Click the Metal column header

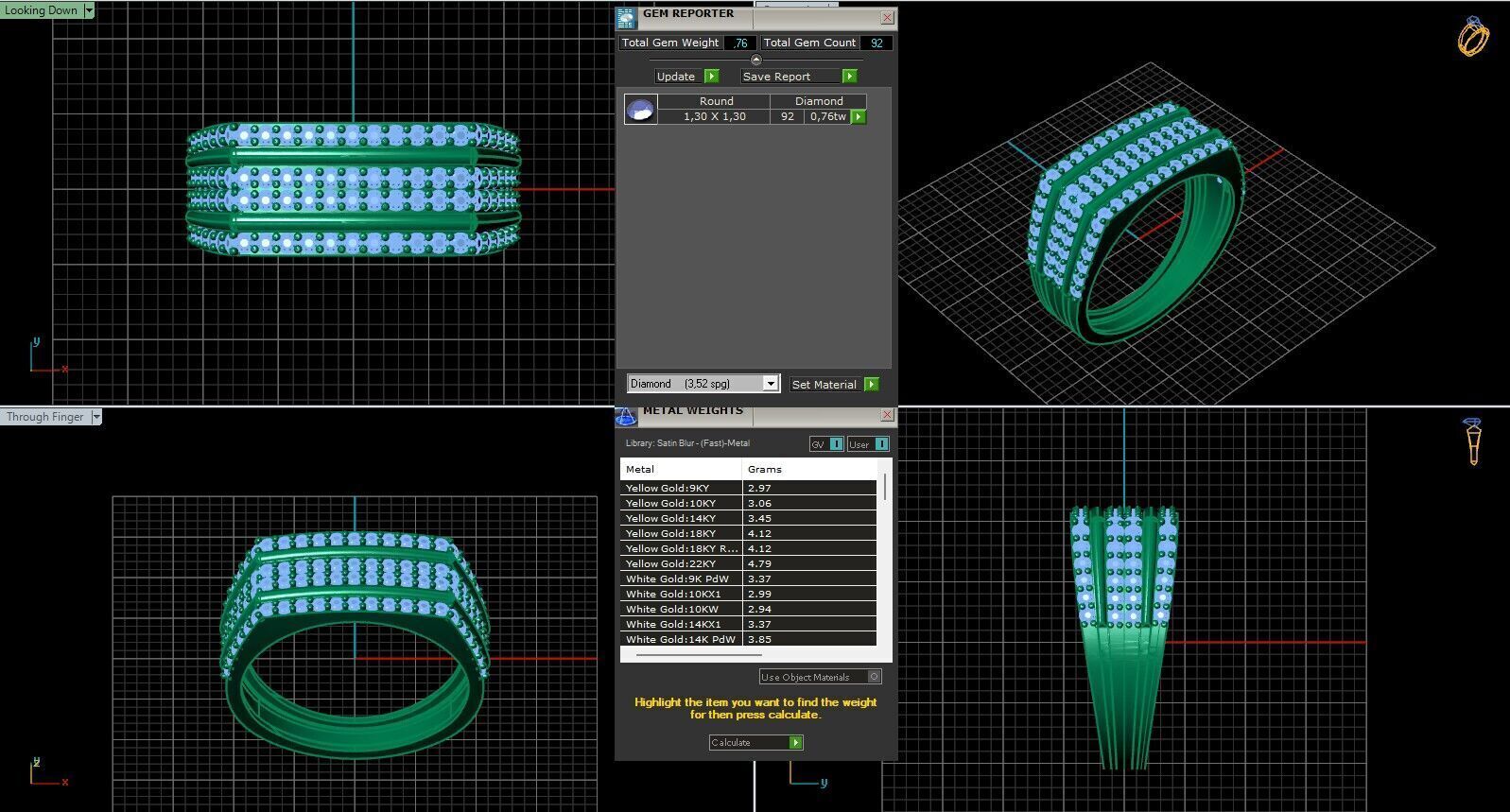(681, 469)
